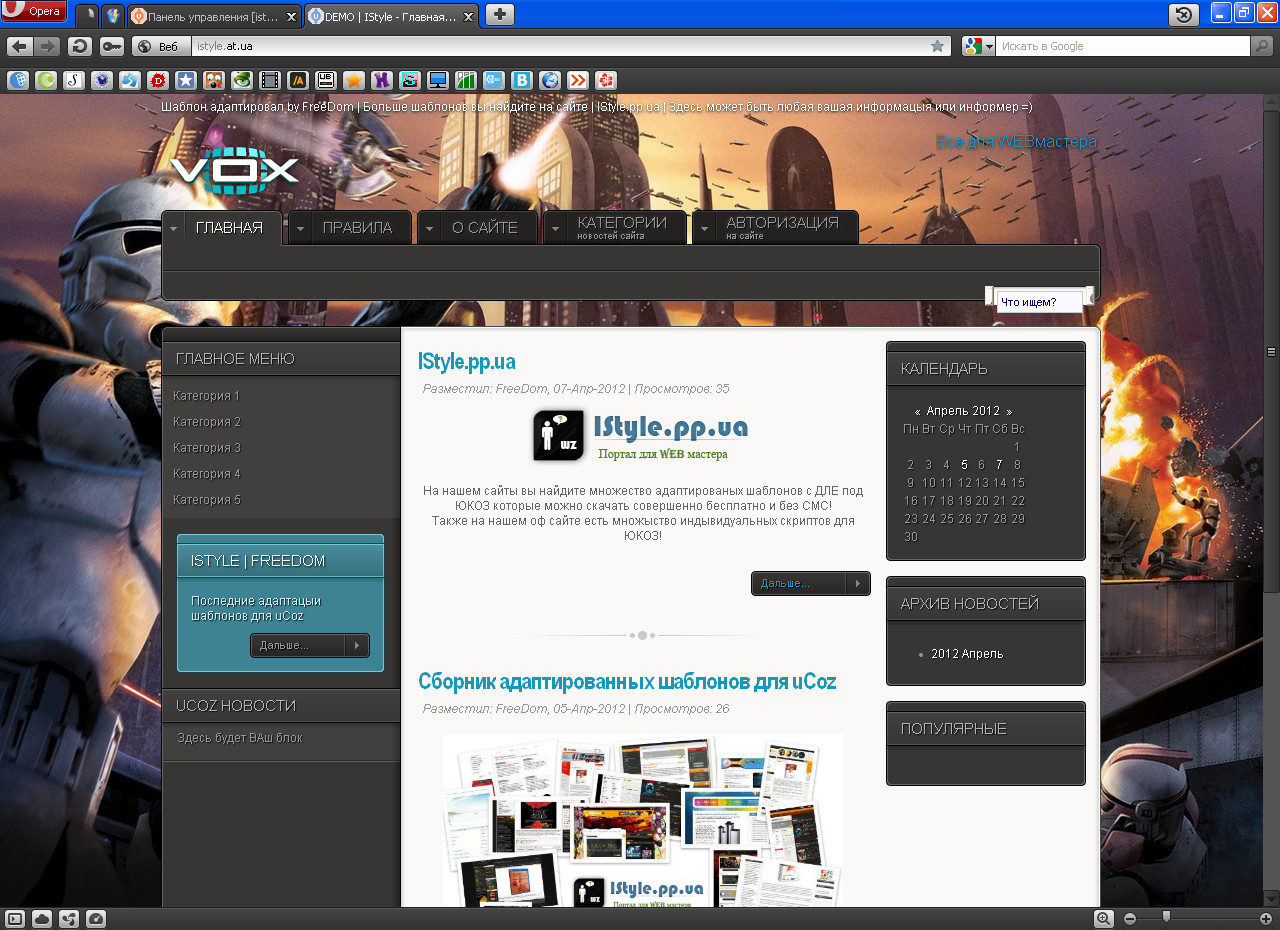Image resolution: width=1280 pixels, height=930 pixels.
Task: Open the blue square star bookmark icon
Action: [x=186, y=81]
